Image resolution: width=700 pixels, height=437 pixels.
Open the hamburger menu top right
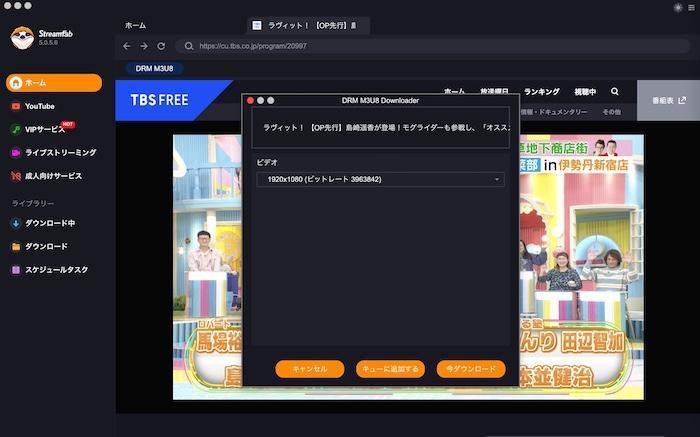click(691, 8)
